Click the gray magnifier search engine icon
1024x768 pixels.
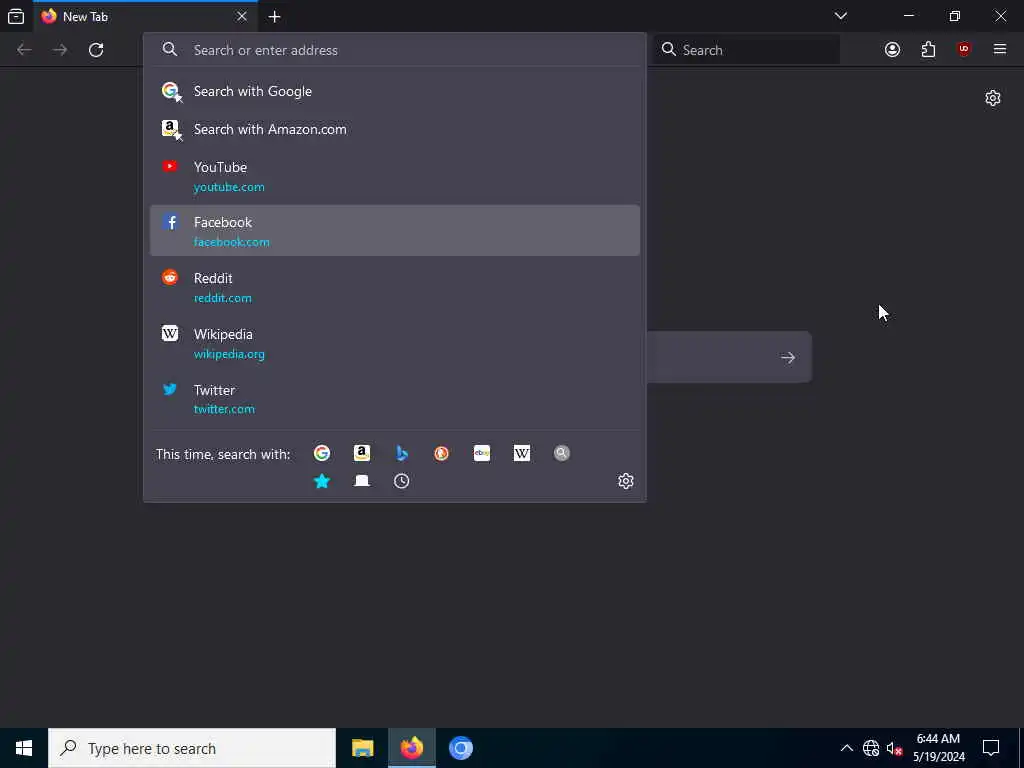(x=562, y=453)
